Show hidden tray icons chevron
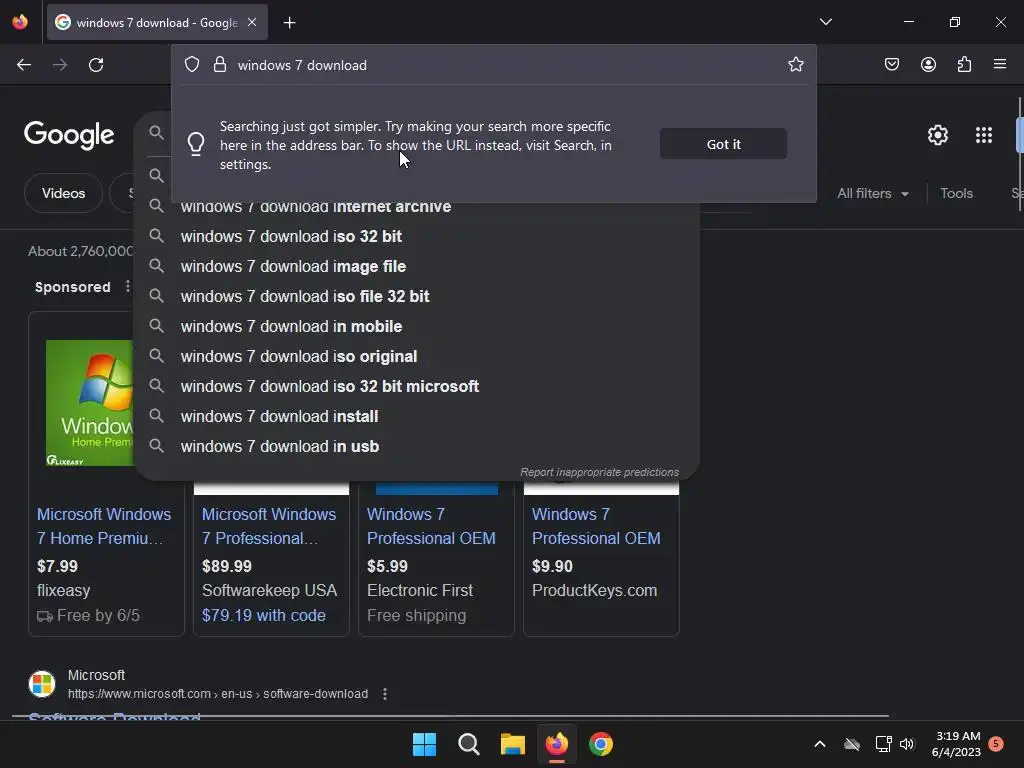 tap(820, 744)
